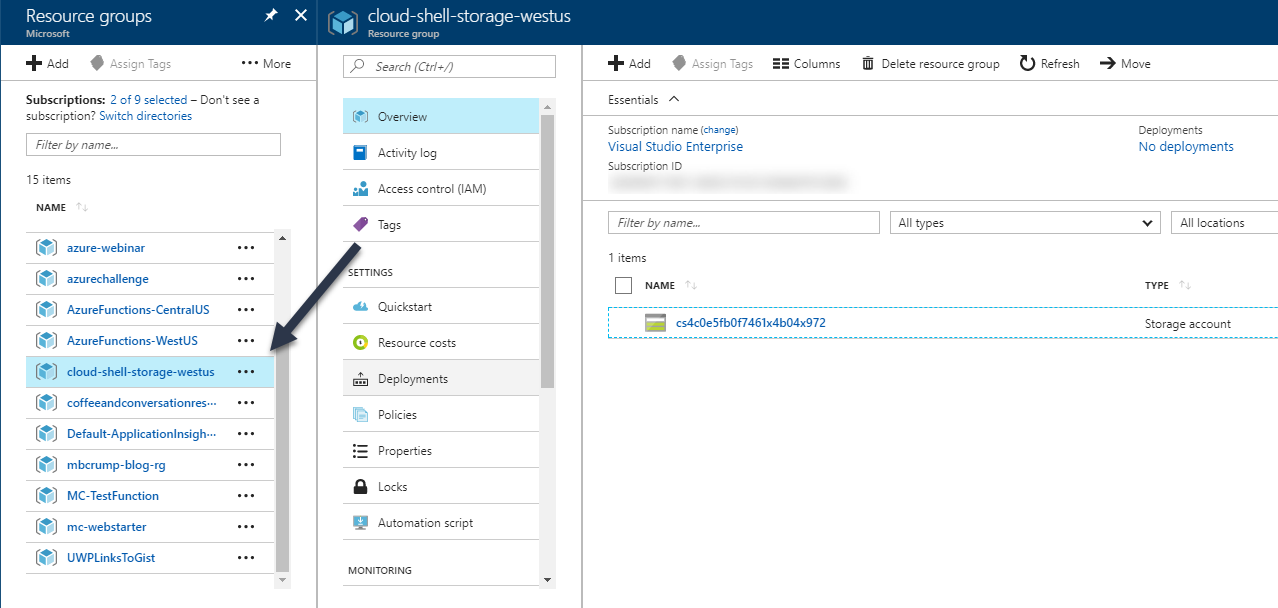Pin the Resource groups blade

[x=271, y=16]
